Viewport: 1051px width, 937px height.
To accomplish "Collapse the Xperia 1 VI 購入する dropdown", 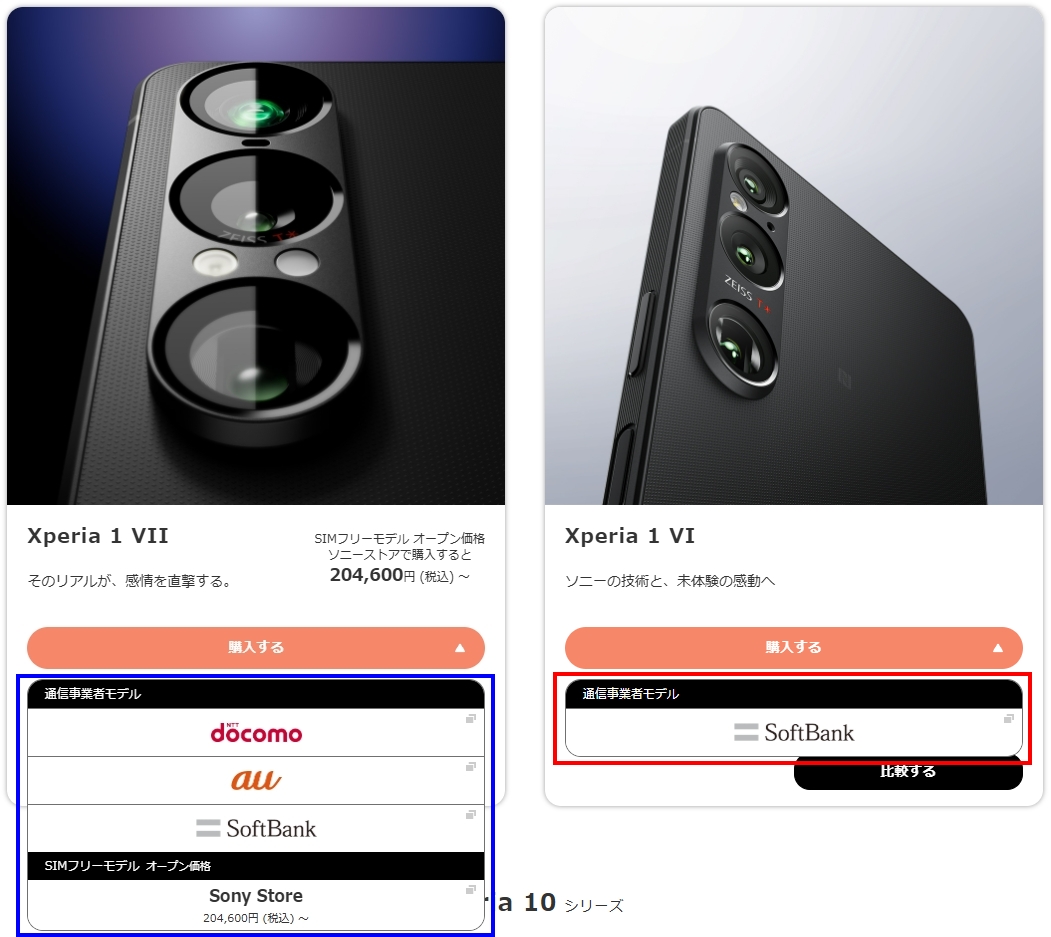I will coord(794,647).
